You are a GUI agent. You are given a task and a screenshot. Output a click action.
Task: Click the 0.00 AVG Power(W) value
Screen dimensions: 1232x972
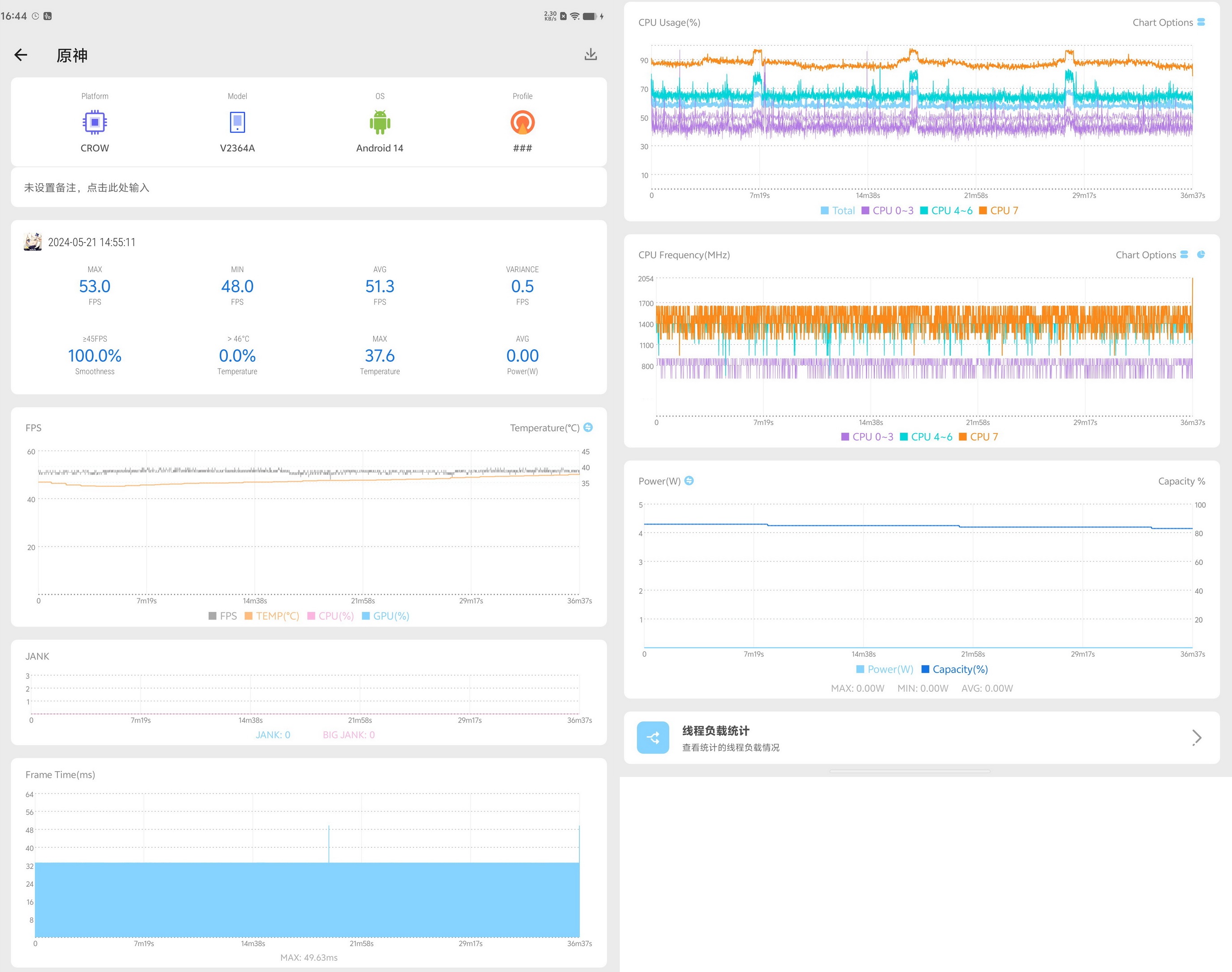click(x=522, y=356)
